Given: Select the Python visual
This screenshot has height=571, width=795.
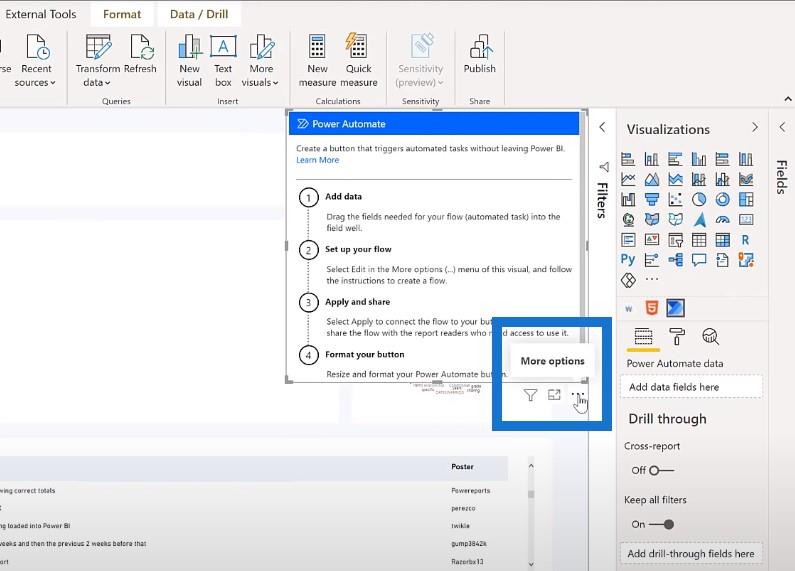Looking at the screenshot, I should (x=628, y=260).
